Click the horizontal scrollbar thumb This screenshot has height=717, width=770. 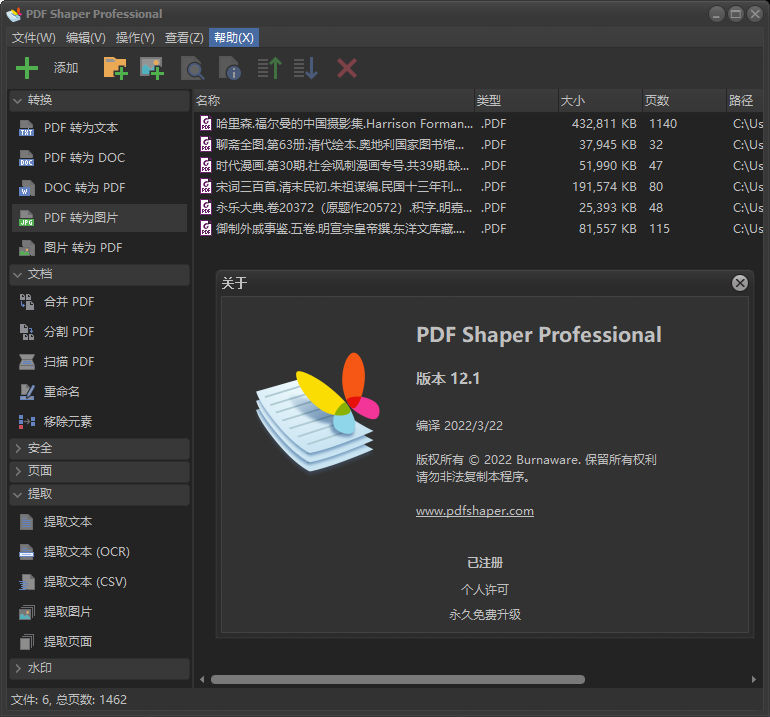[398, 680]
